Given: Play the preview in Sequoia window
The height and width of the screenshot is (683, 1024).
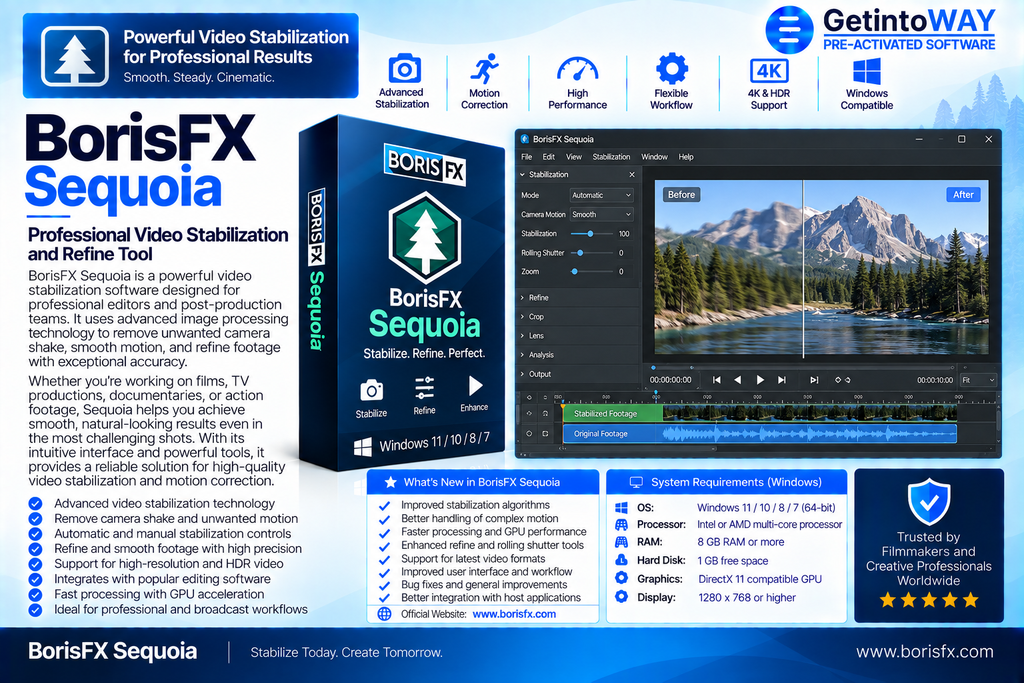Looking at the screenshot, I should 760,380.
